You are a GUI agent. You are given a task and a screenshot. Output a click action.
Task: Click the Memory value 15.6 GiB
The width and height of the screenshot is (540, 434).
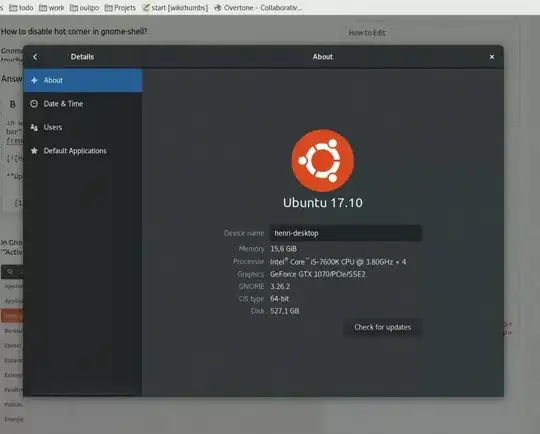pyautogui.click(x=283, y=249)
